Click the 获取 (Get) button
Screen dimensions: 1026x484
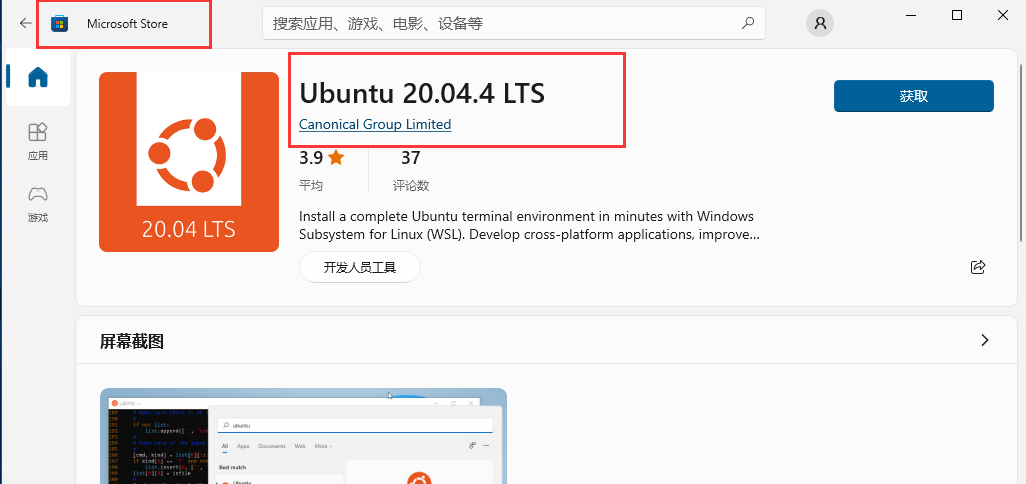pos(913,96)
